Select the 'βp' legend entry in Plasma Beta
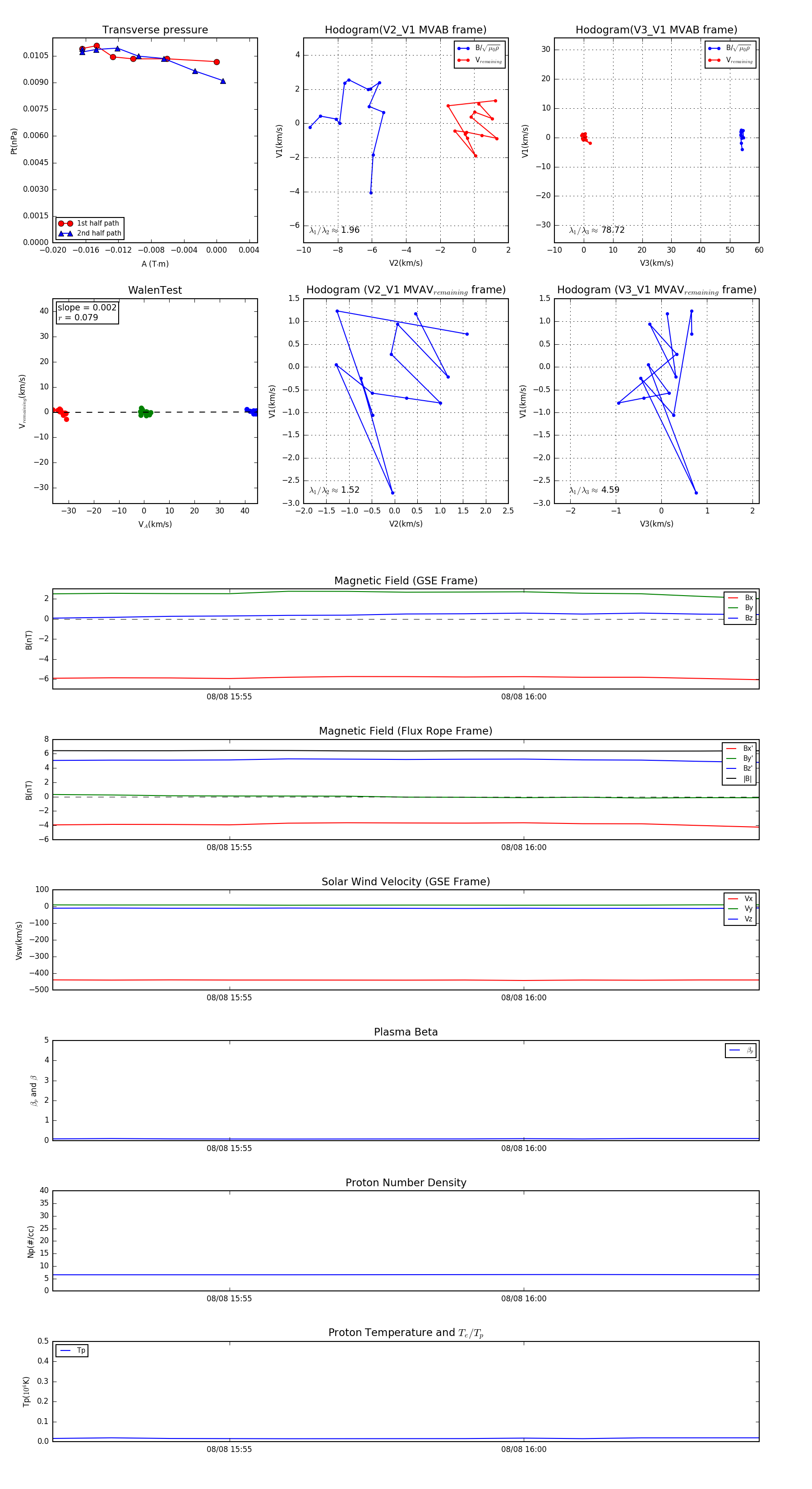The height and width of the screenshot is (1489, 812). 742,1050
